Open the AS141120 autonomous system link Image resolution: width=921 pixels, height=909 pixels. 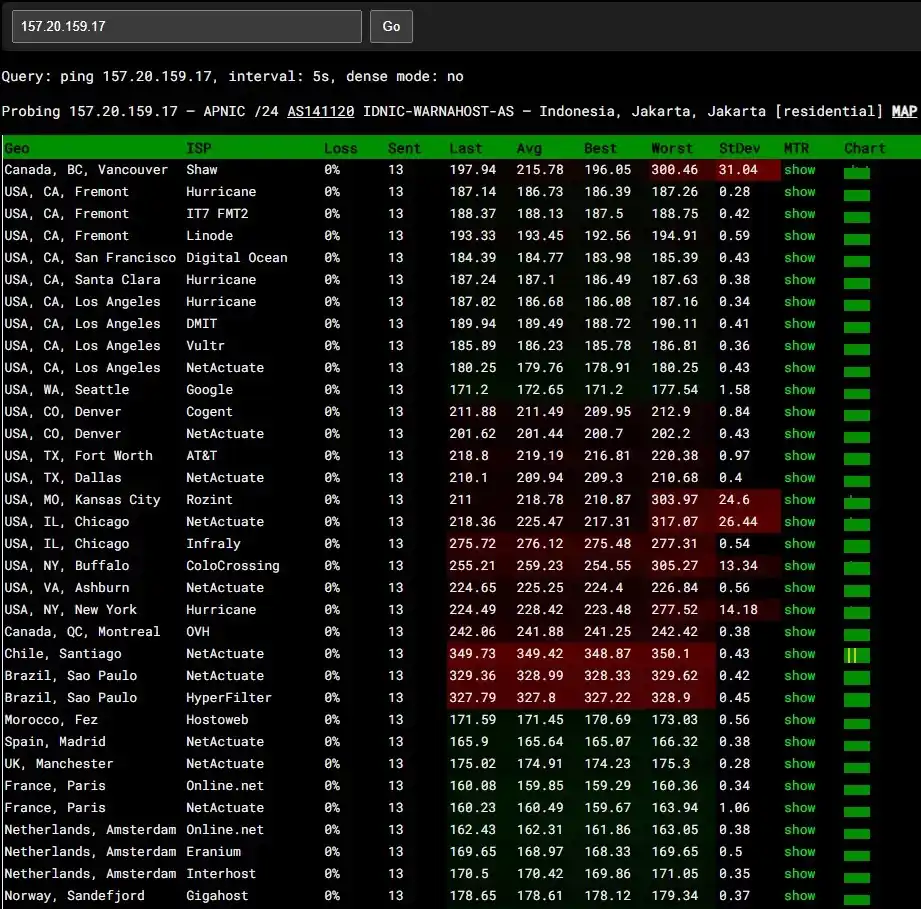pos(320,111)
